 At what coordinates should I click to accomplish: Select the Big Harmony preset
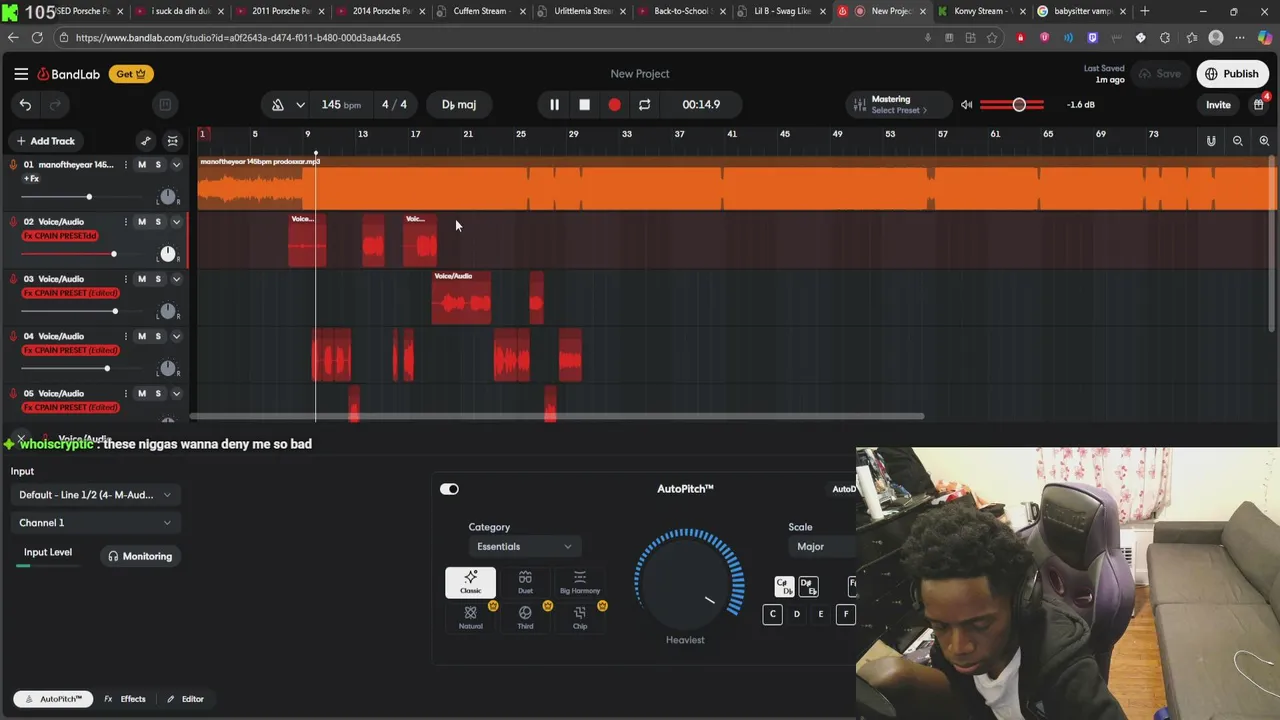[580, 583]
